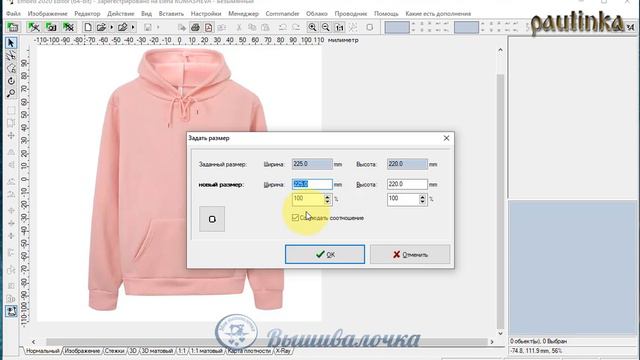Switch to the 3D матовый view tab
Image resolution: width=640 pixels, height=360 pixels.
[x=157, y=351]
